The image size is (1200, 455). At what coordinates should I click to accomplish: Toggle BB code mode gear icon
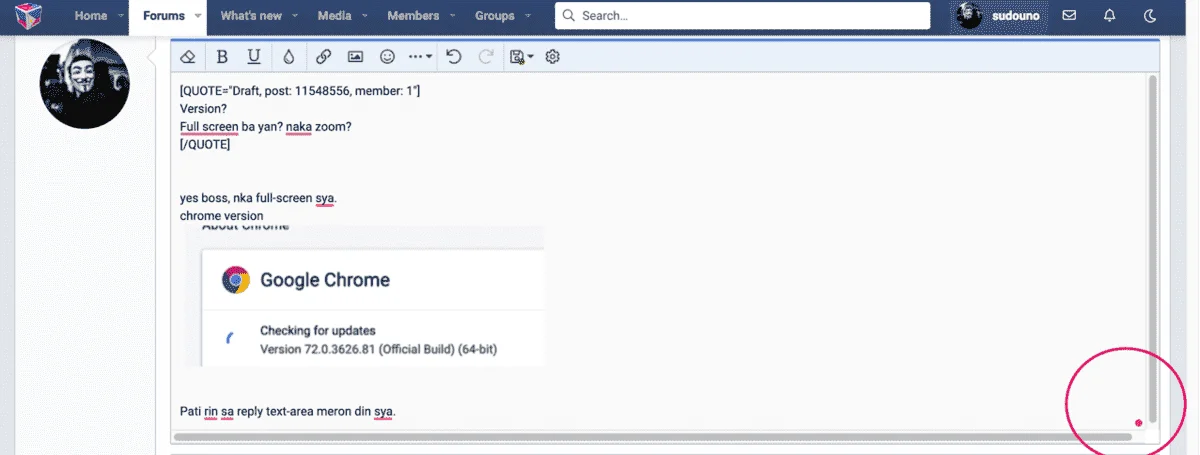click(552, 57)
